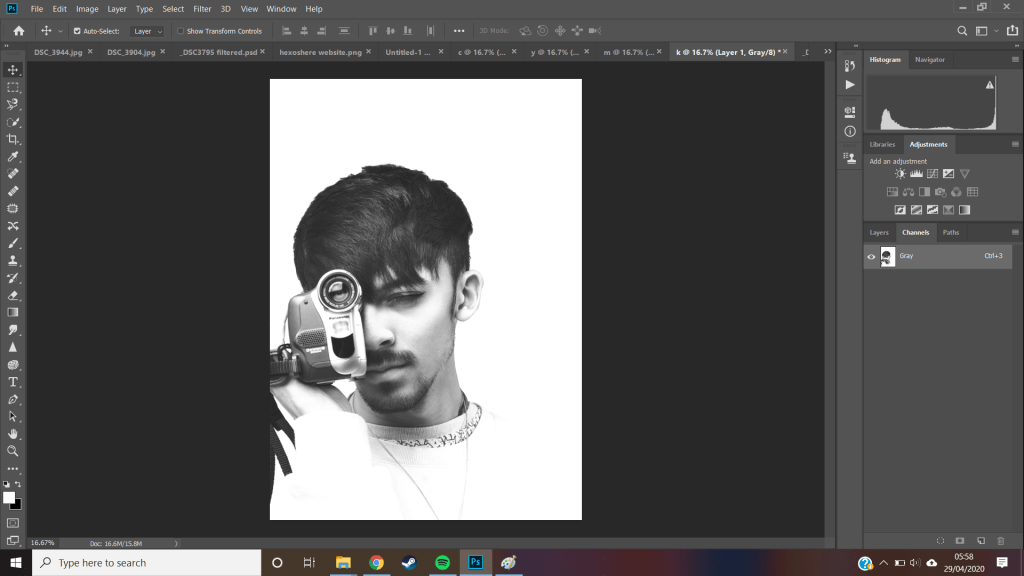
Task: Add a Levels adjustment
Action: [916, 174]
